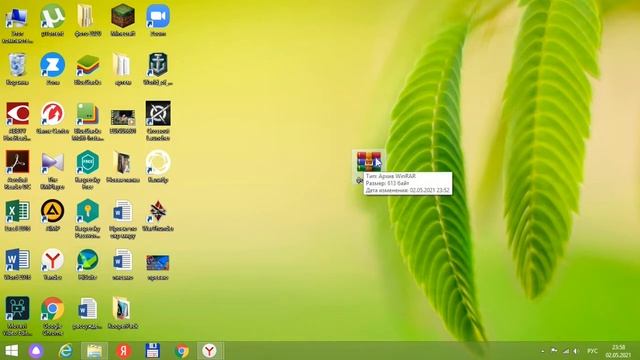Select the Word document beside the landscape image

122,260
